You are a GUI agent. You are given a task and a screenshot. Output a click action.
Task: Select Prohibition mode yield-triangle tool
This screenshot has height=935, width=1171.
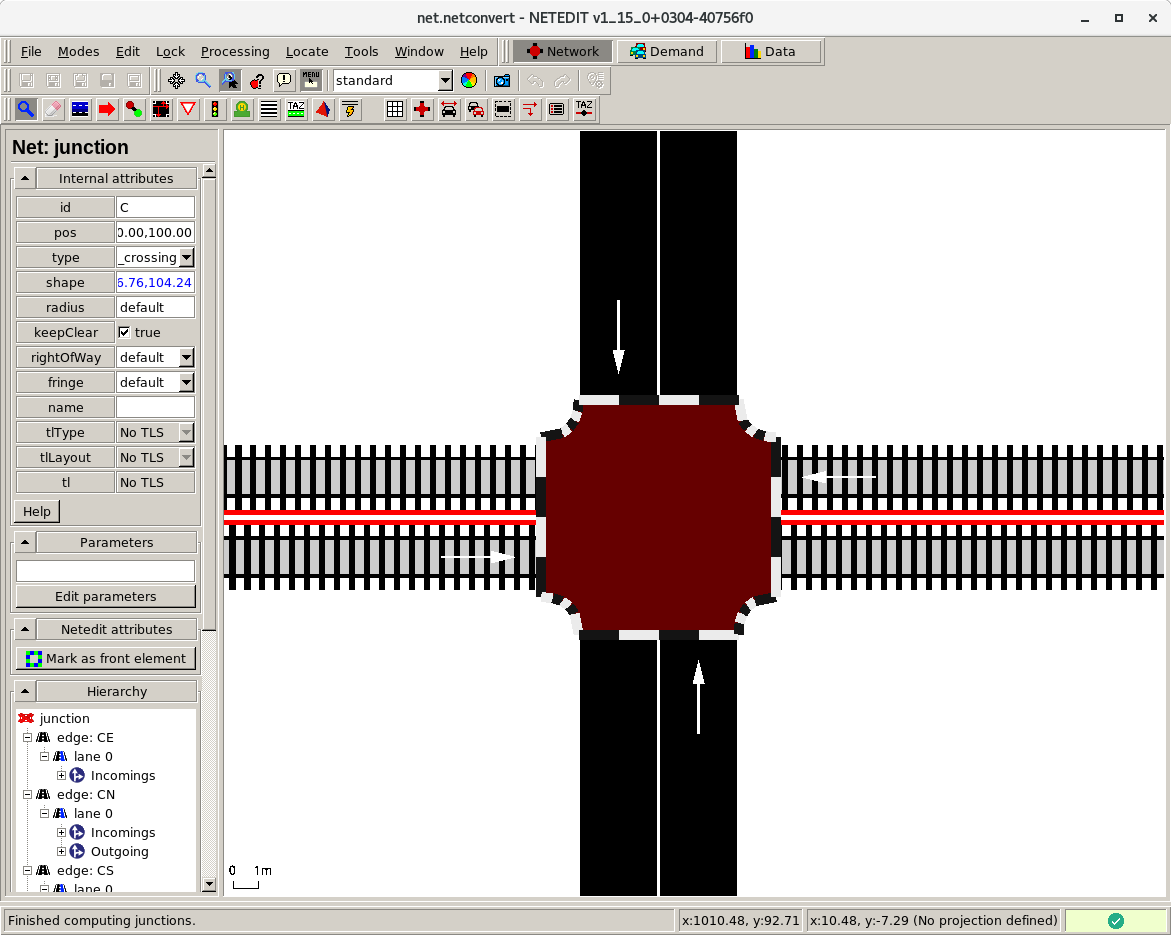(188, 110)
